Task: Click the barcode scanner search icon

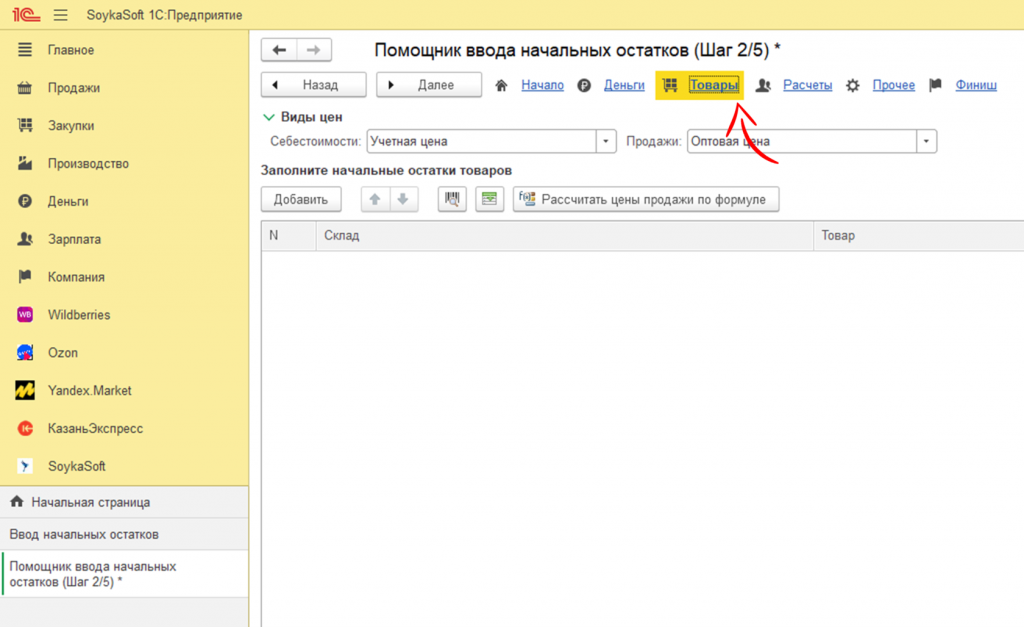Action: [452, 199]
